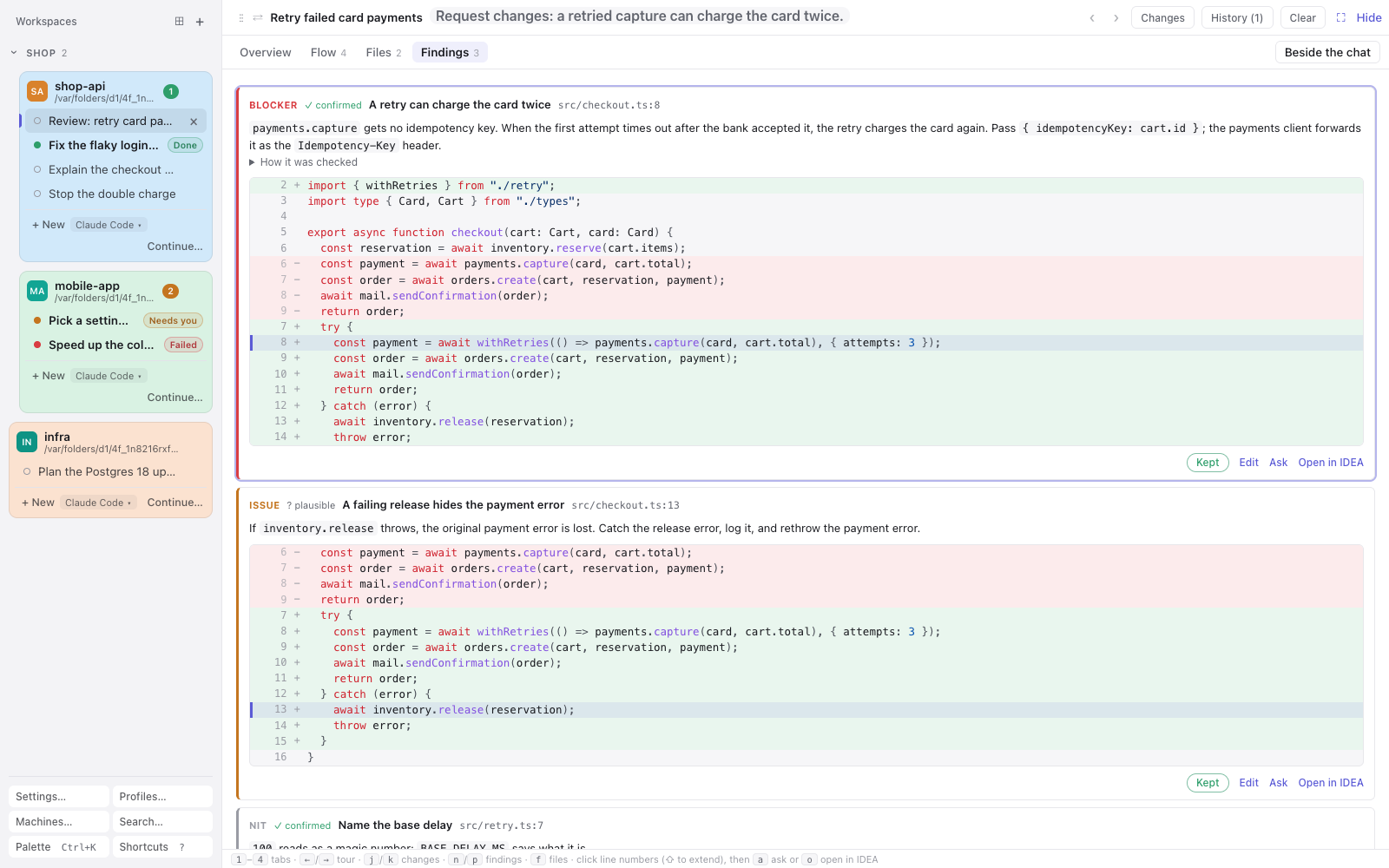Click file path src/checkout.ts:13
The height and width of the screenshot is (868, 1389).
click(x=625, y=505)
